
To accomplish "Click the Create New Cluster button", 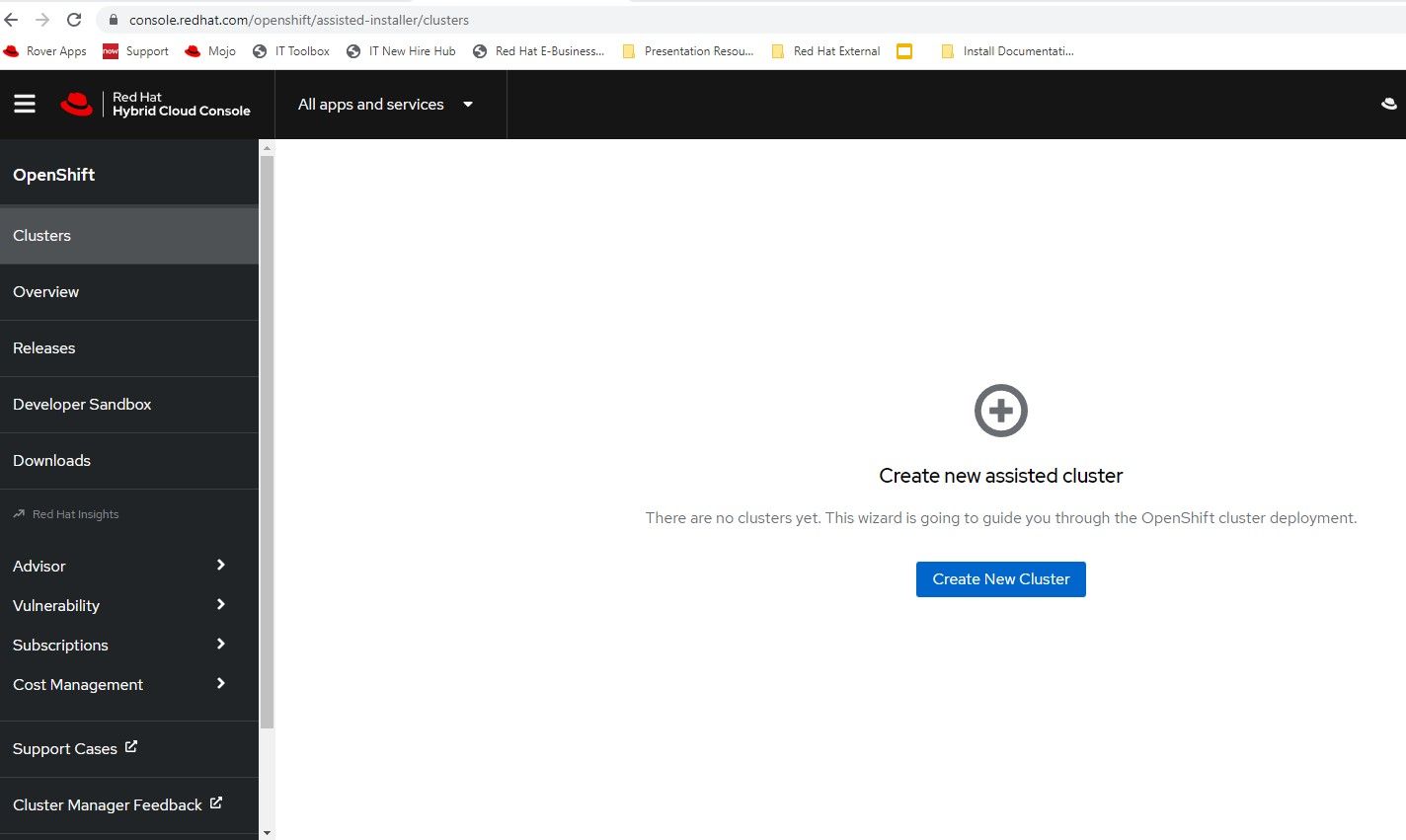I will (x=1001, y=579).
